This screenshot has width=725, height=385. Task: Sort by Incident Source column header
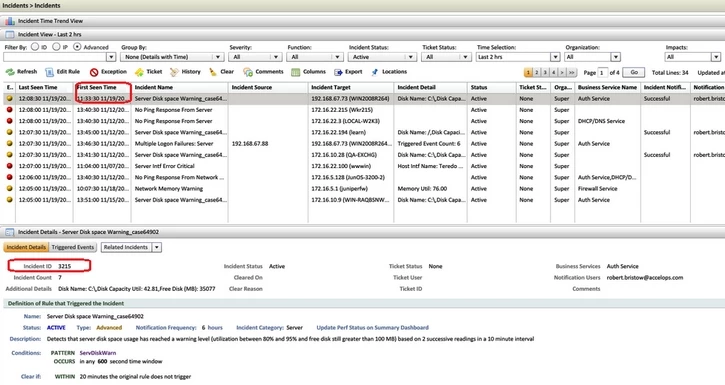pyautogui.click(x=268, y=87)
